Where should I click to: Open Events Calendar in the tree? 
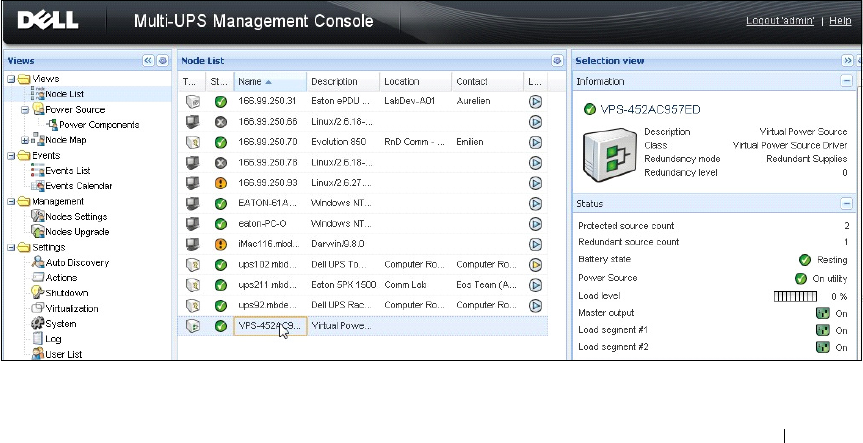(80, 186)
